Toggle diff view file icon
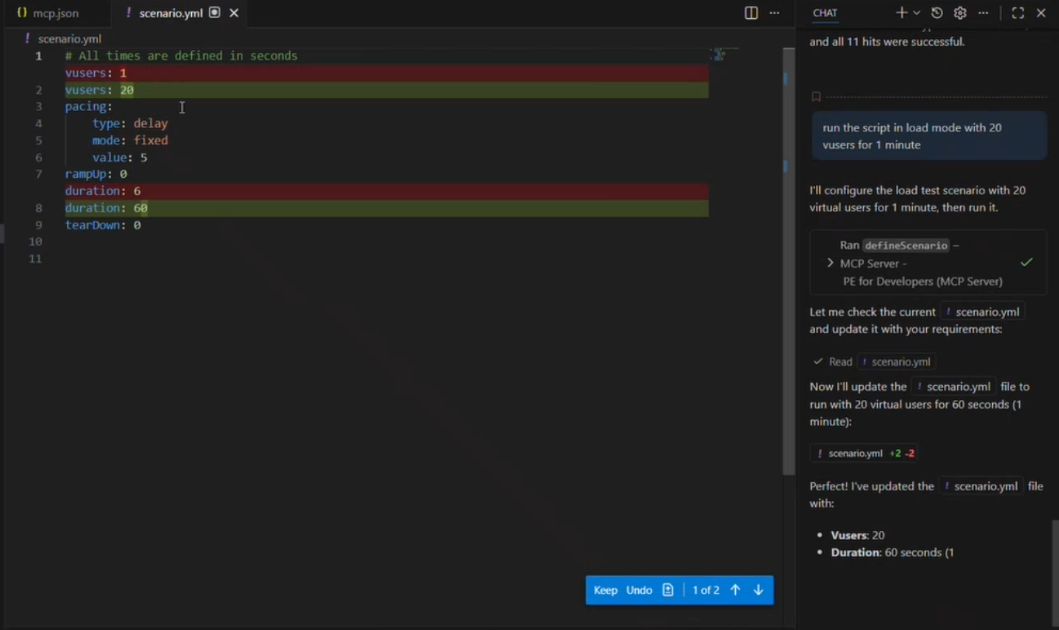Viewport: 1059px width, 630px height. tap(668, 590)
